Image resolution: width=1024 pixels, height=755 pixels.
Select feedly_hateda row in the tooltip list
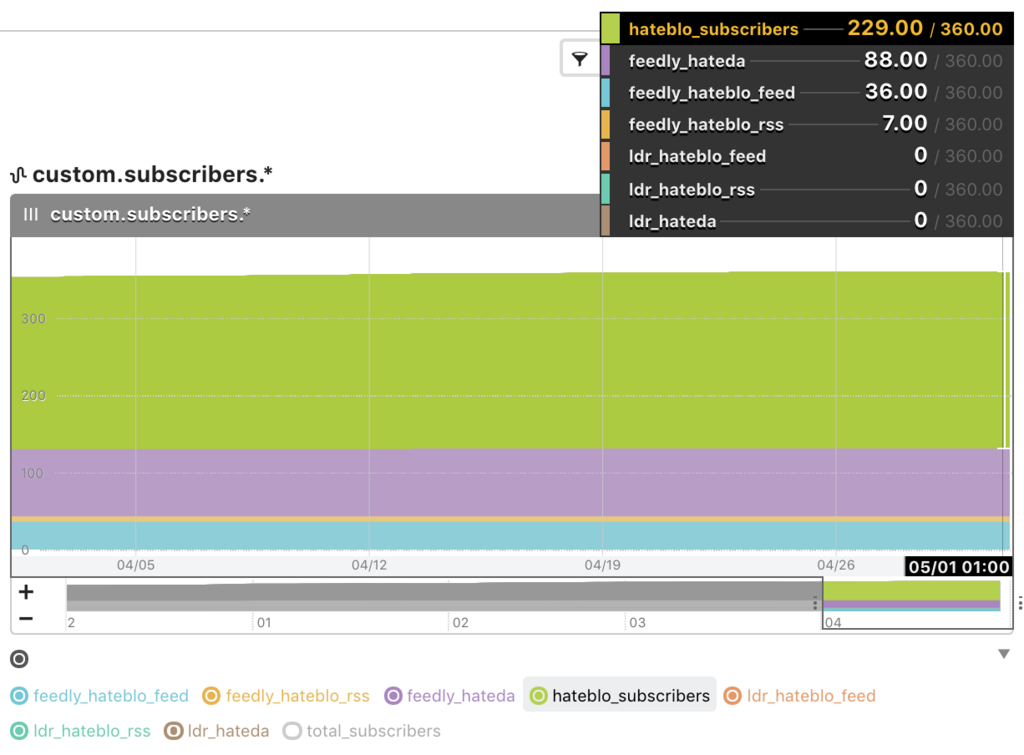click(807, 61)
